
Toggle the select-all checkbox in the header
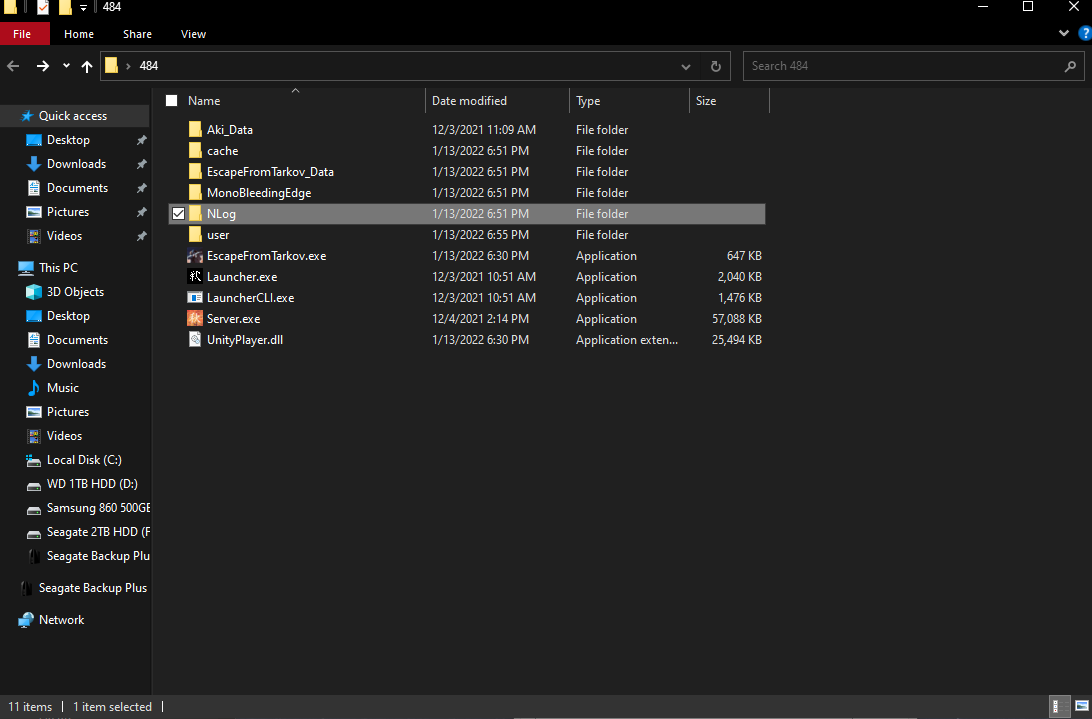[x=171, y=101]
